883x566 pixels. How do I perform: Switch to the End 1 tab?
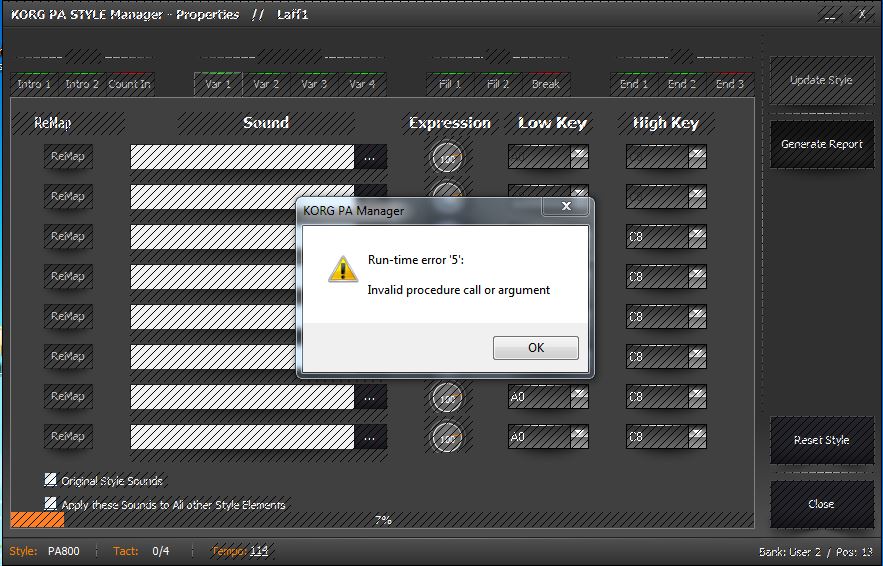(634, 84)
